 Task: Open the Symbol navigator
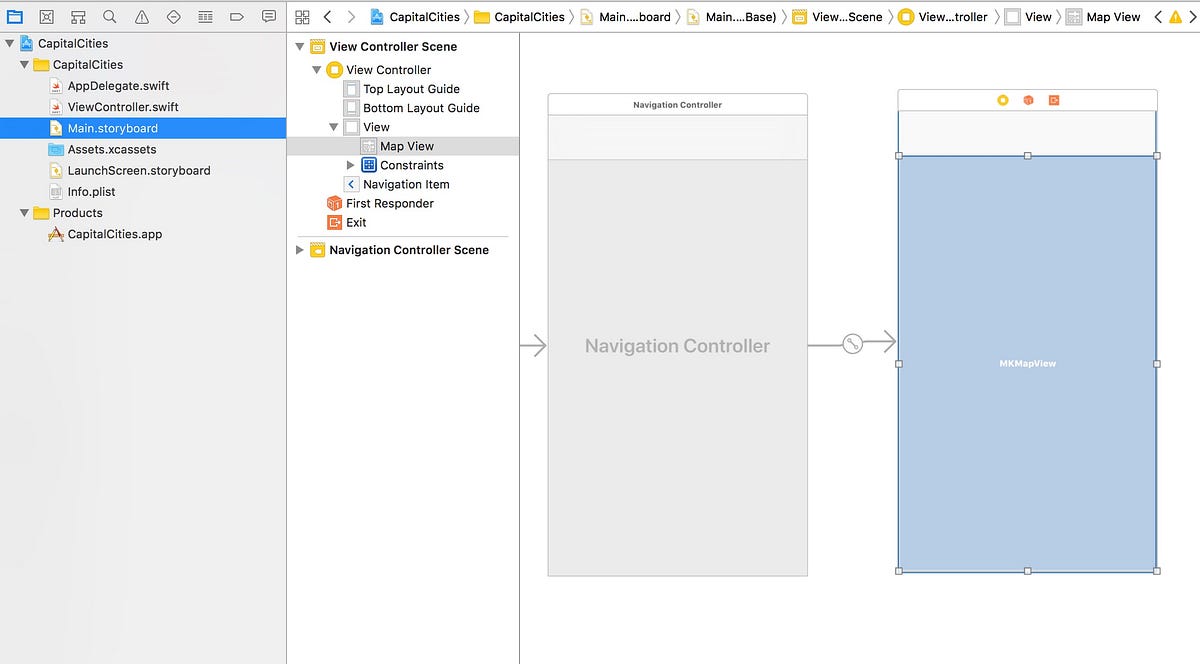click(x=77, y=16)
